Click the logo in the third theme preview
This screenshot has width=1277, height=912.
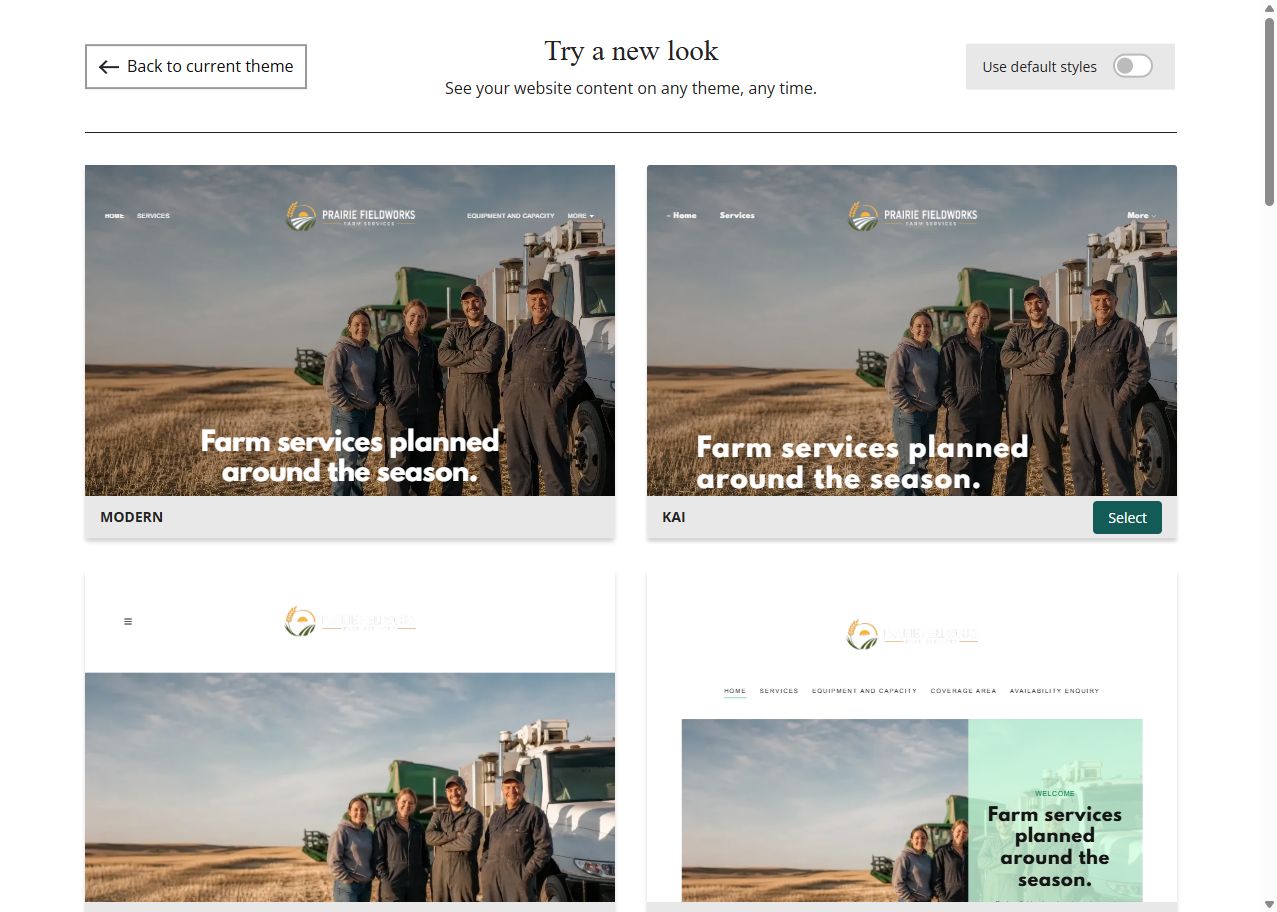[350, 622]
